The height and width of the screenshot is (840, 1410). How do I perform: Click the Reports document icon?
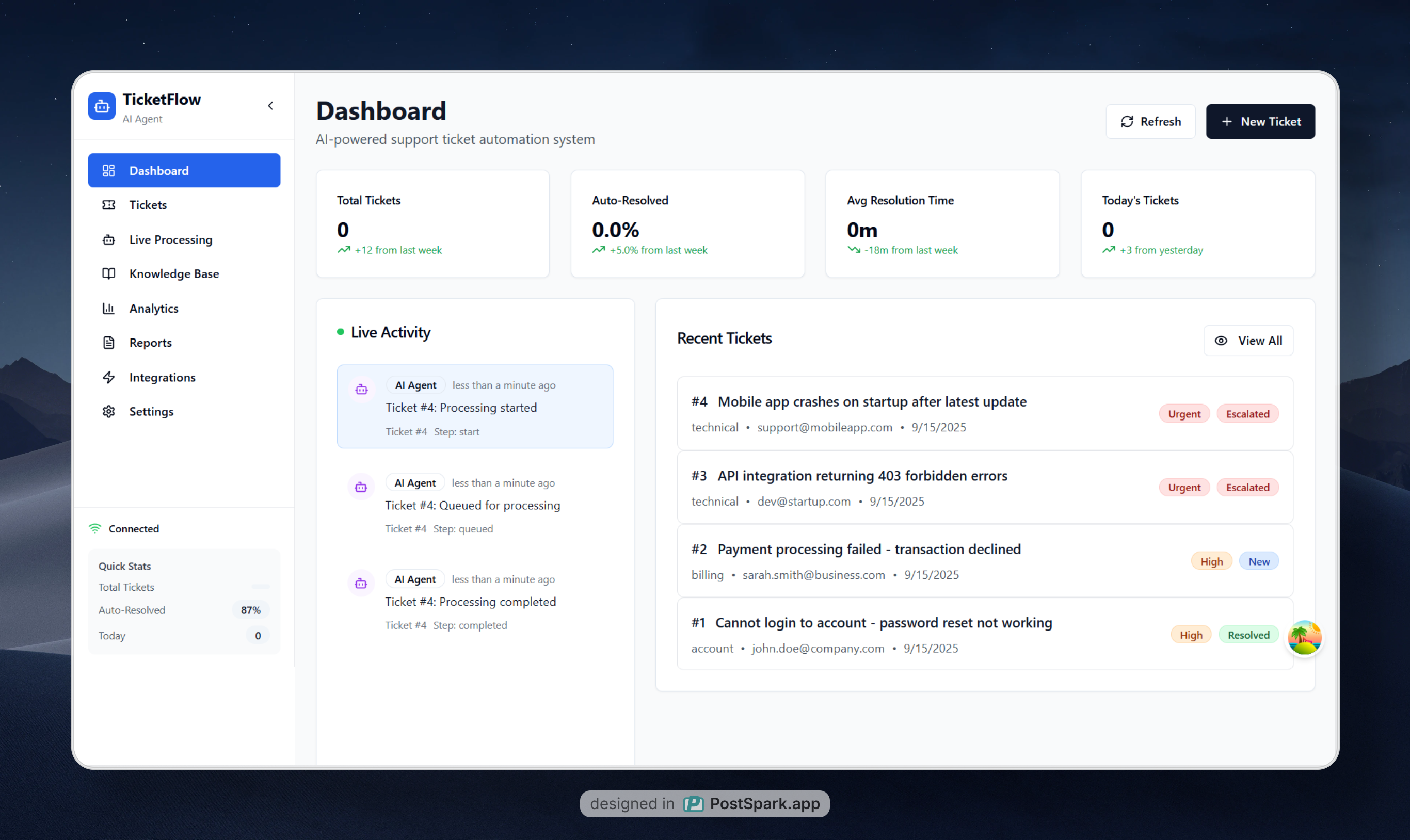pos(109,343)
